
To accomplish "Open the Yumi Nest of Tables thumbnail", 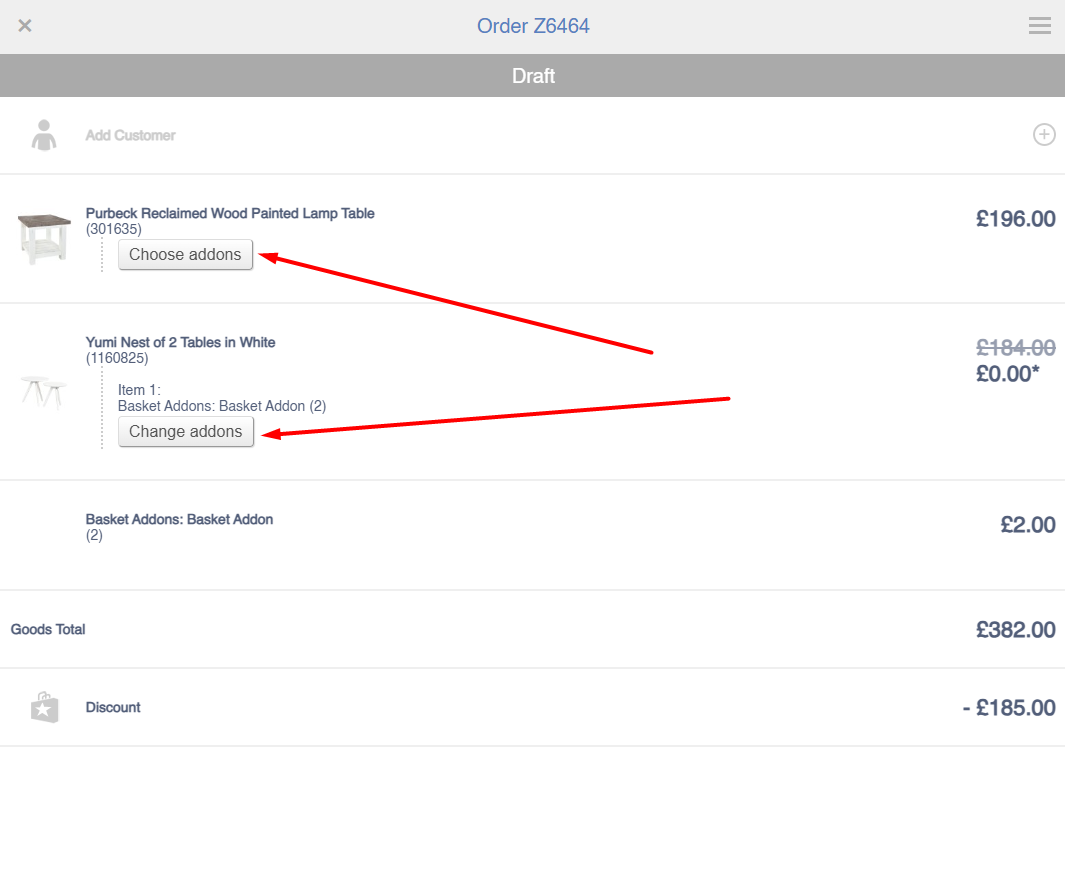I will coord(44,391).
